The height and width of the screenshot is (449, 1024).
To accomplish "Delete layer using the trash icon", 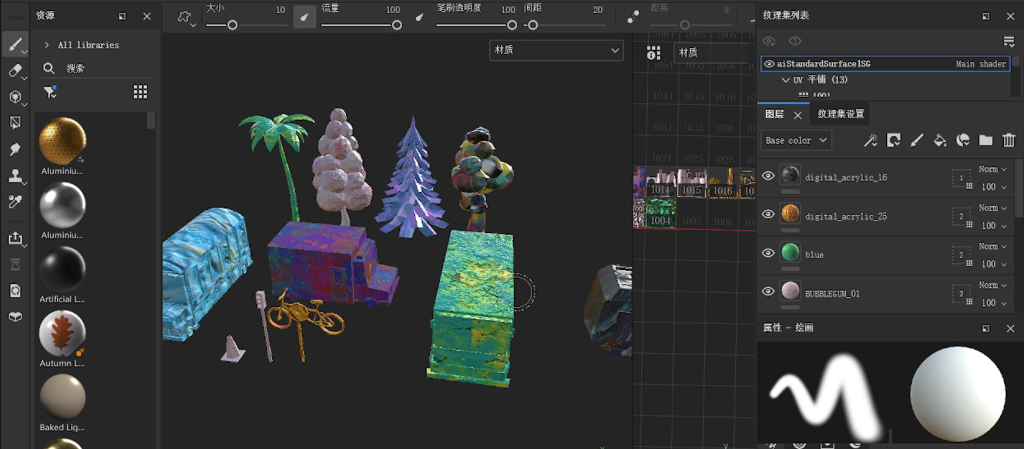I will [x=1008, y=141].
